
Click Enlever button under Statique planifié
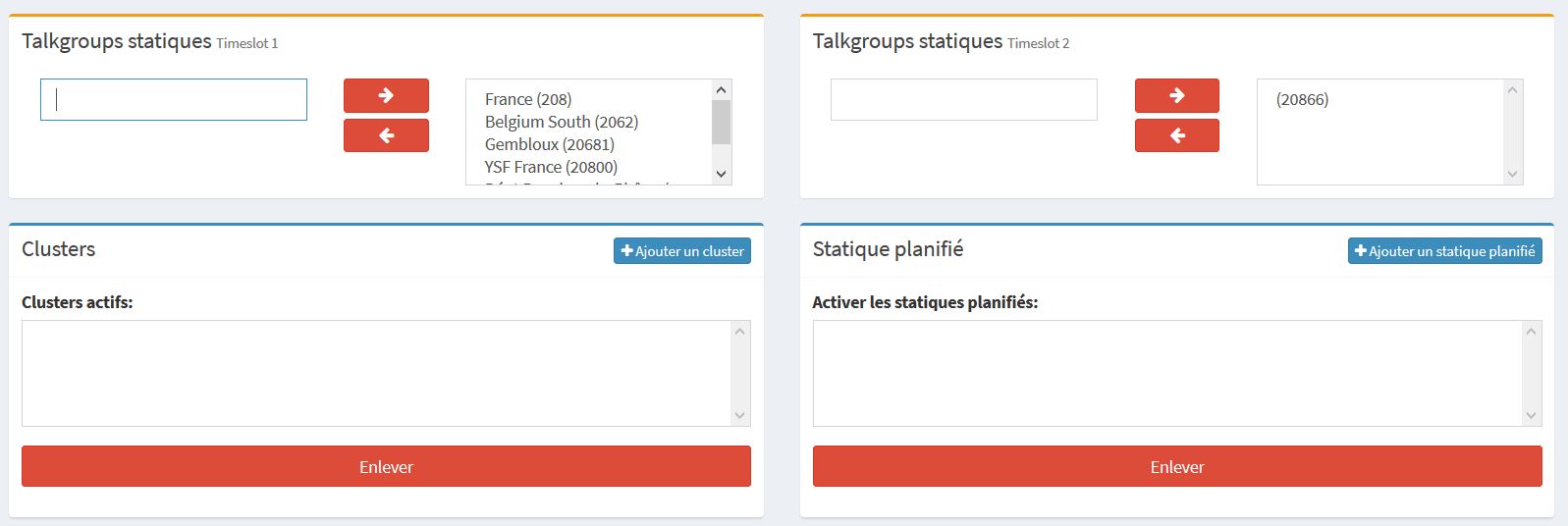click(x=1177, y=466)
